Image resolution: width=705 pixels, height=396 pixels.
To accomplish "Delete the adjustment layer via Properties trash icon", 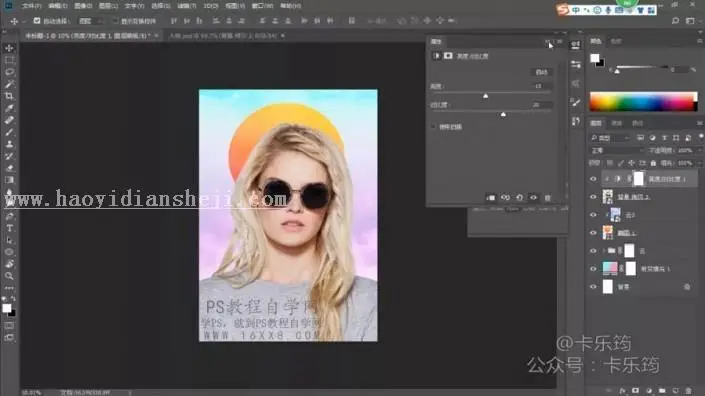I will coord(547,198).
